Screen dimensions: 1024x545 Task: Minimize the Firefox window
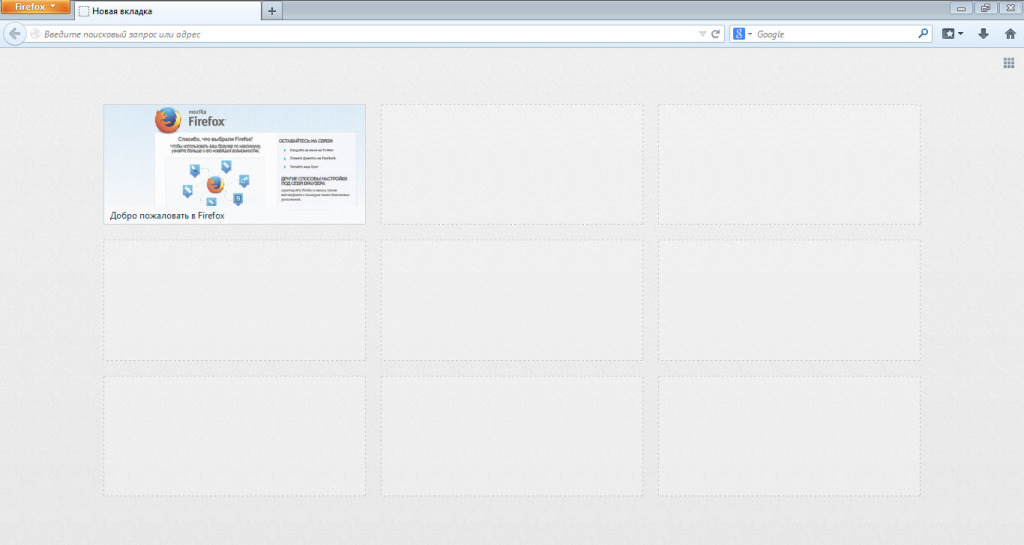(x=961, y=8)
